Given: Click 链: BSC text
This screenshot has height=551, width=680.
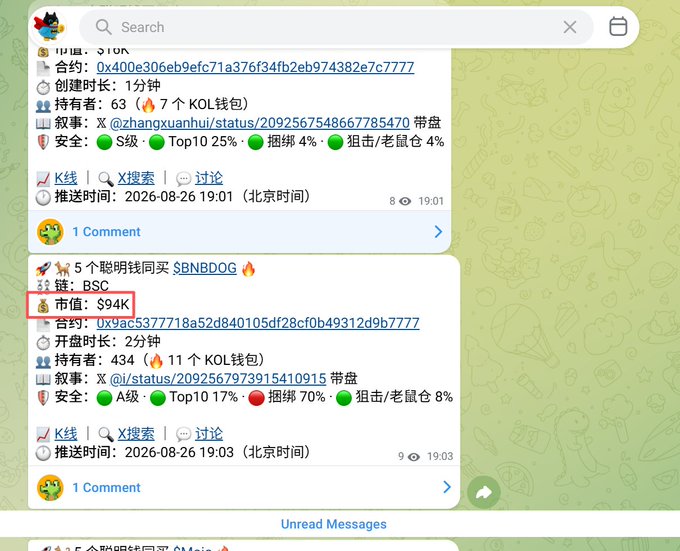Looking at the screenshot, I should pyautogui.click(x=82, y=286).
